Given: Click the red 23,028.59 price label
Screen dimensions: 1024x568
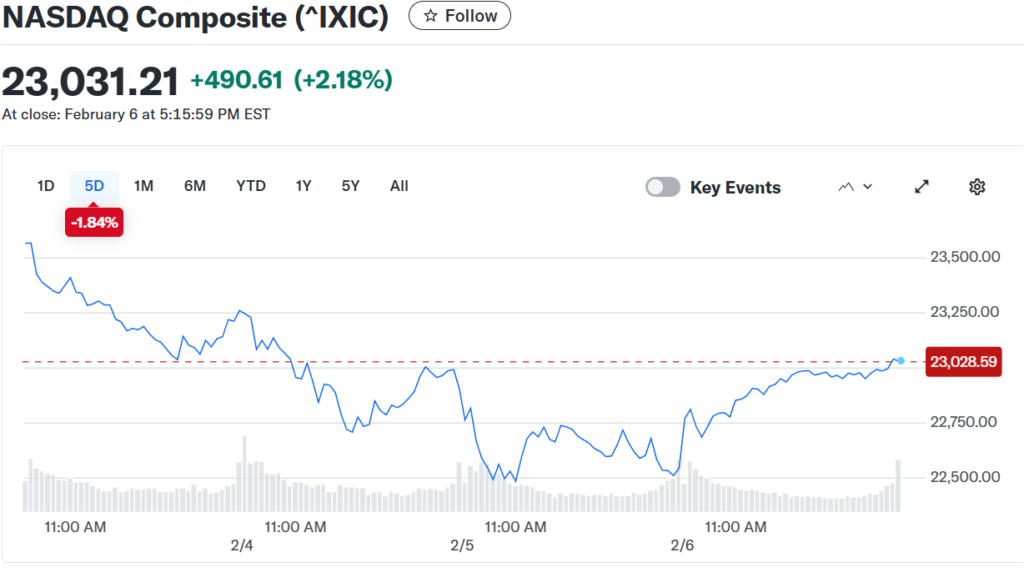Looking at the screenshot, I should coord(963,361).
